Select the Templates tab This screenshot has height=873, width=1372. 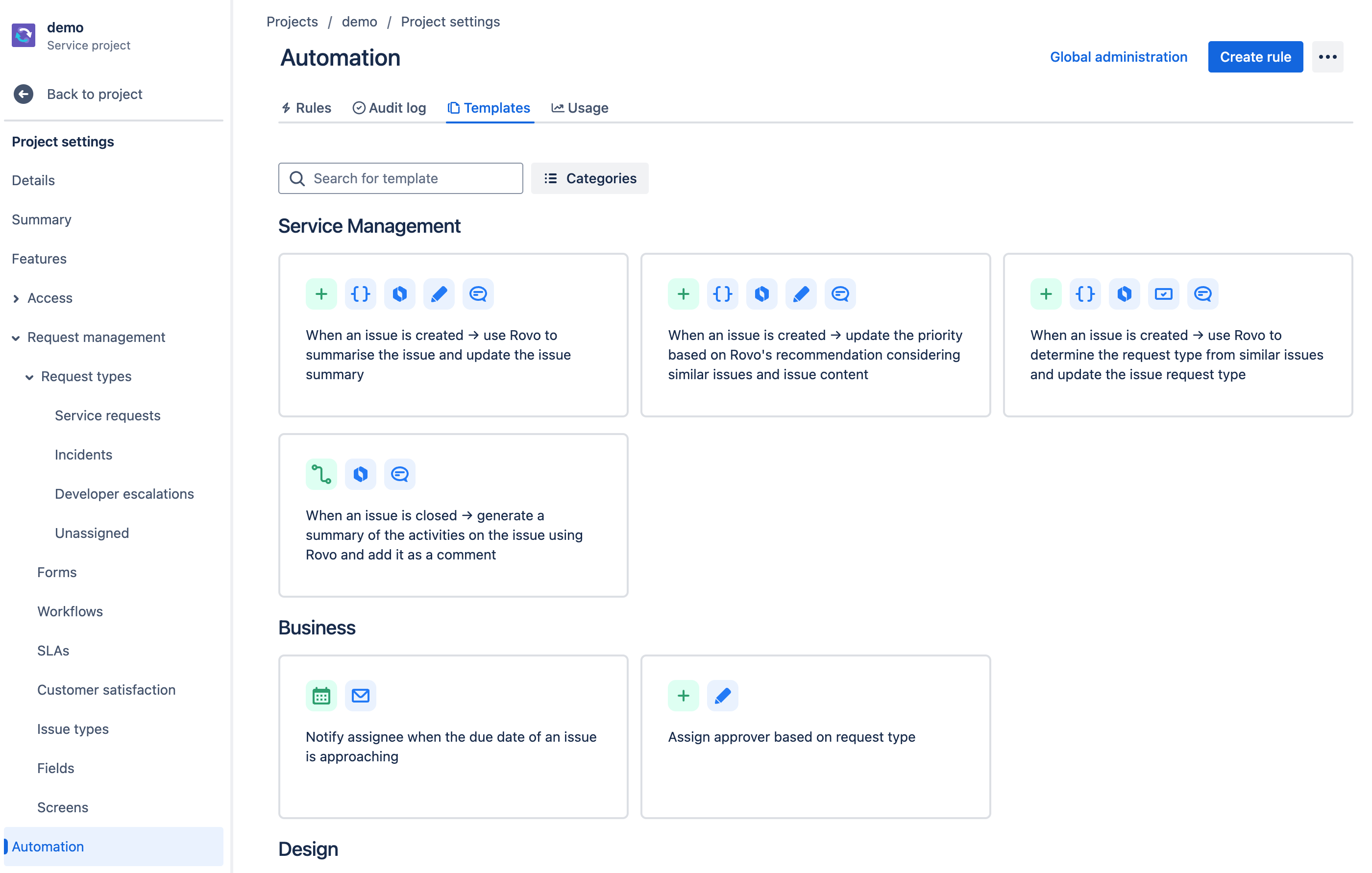(x=490, y=108)
